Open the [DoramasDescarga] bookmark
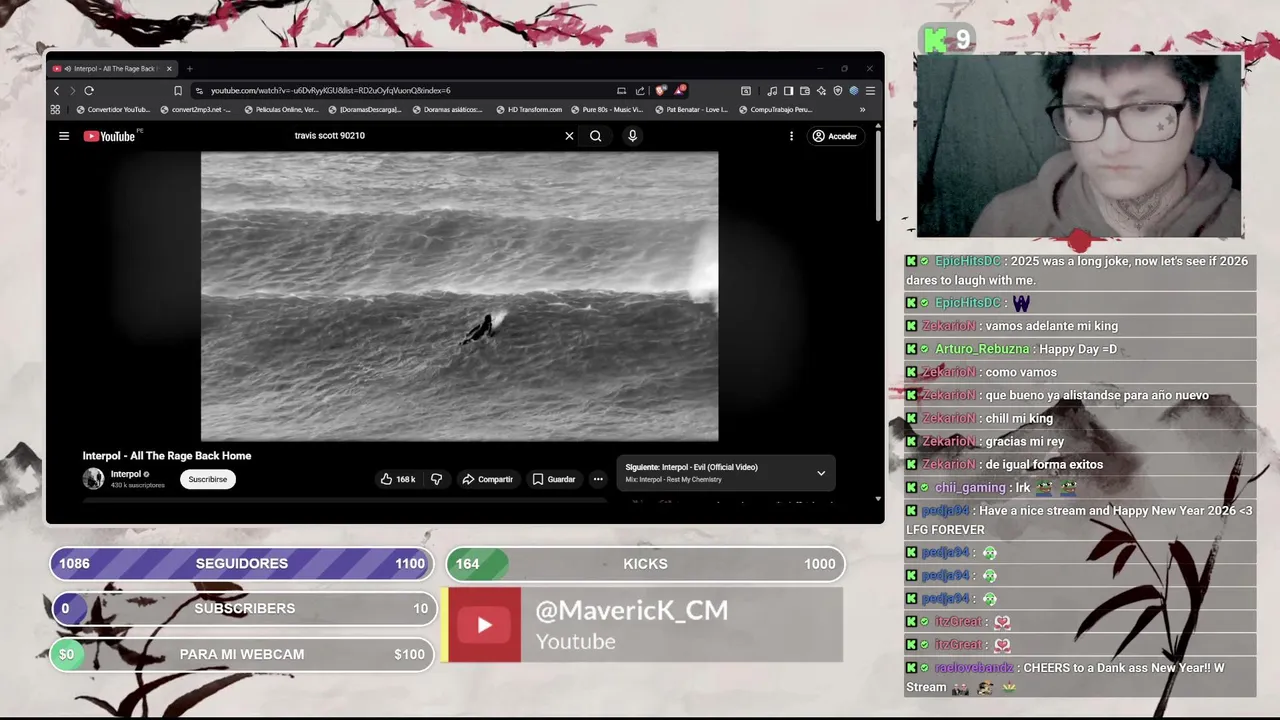The width and height of the screenshot is (1280, 720). point(366,110)
